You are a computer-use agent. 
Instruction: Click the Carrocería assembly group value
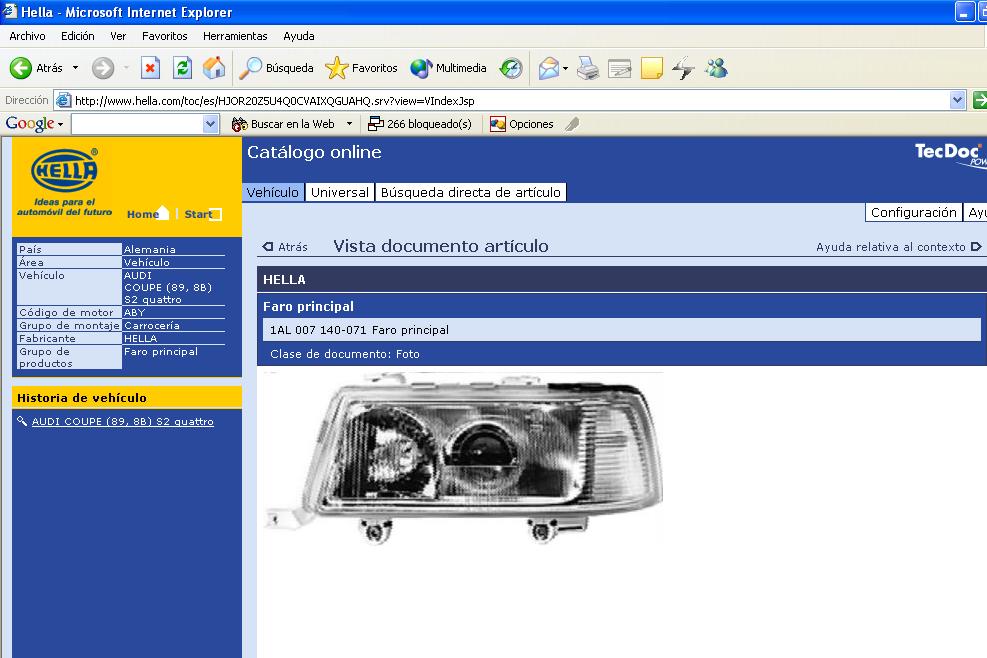pyautogui.click(x=152, y=326)
